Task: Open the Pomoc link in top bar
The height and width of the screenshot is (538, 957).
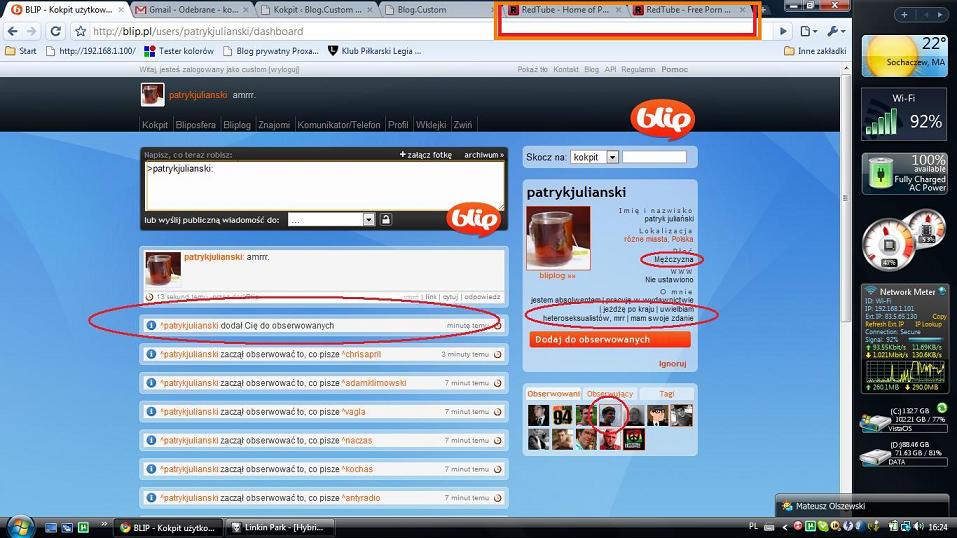Action: point(674,70)
